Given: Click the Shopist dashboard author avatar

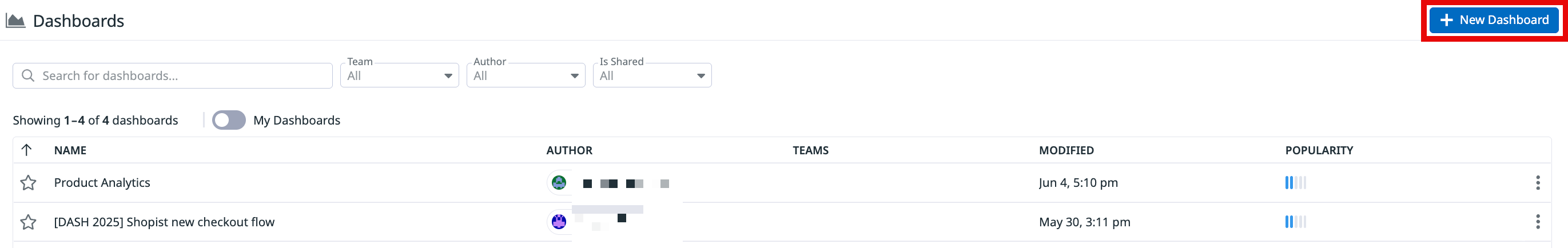Looking at the screenshot, I should pos(559,222).
